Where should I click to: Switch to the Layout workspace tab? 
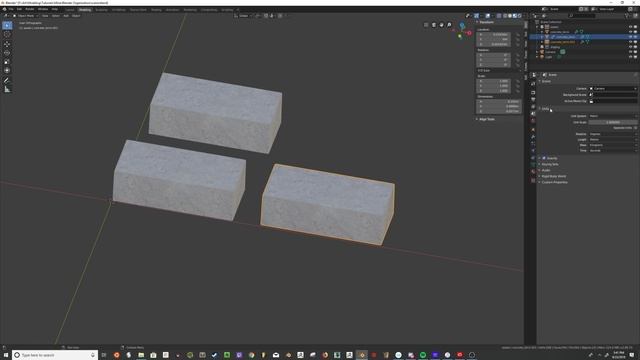click(70, 9)
